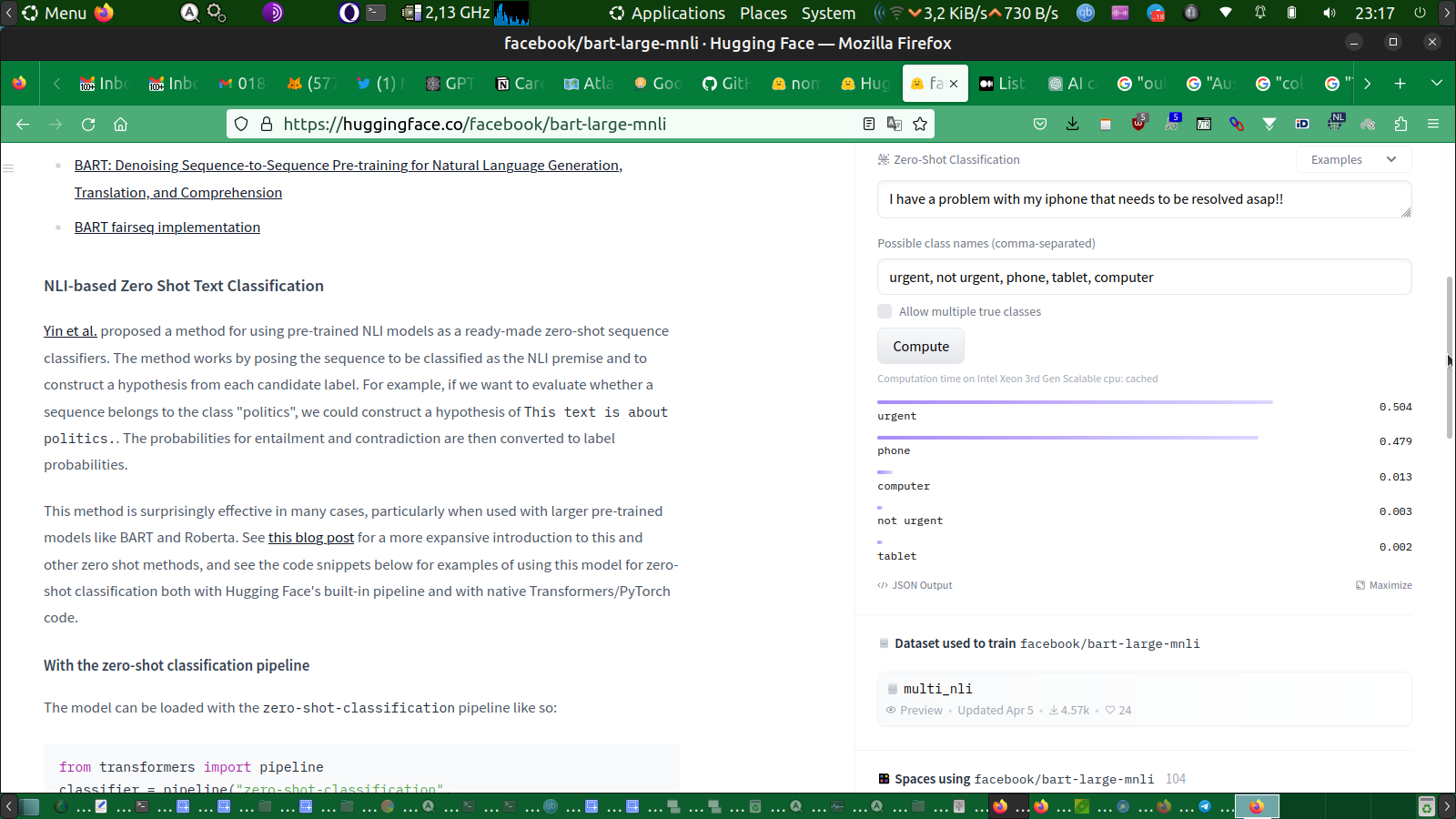Screen dimensions: 1456x819
Task: Edit the possible class names field
Action: (1145, 277)
